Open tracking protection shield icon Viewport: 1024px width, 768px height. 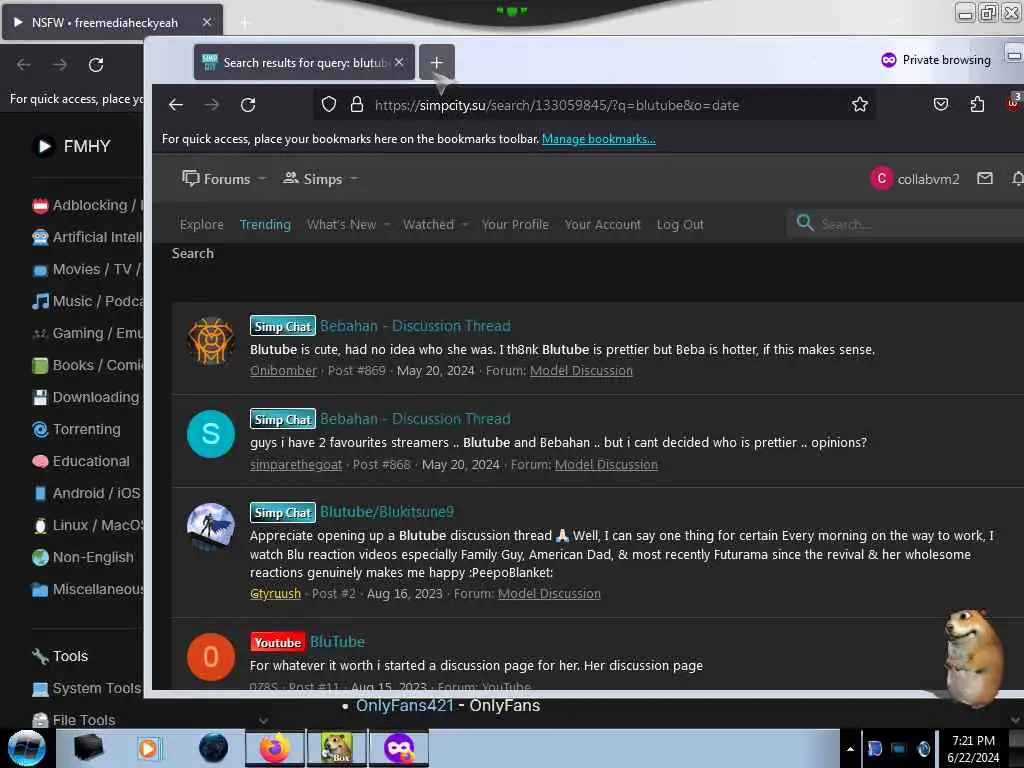(328, 104)
